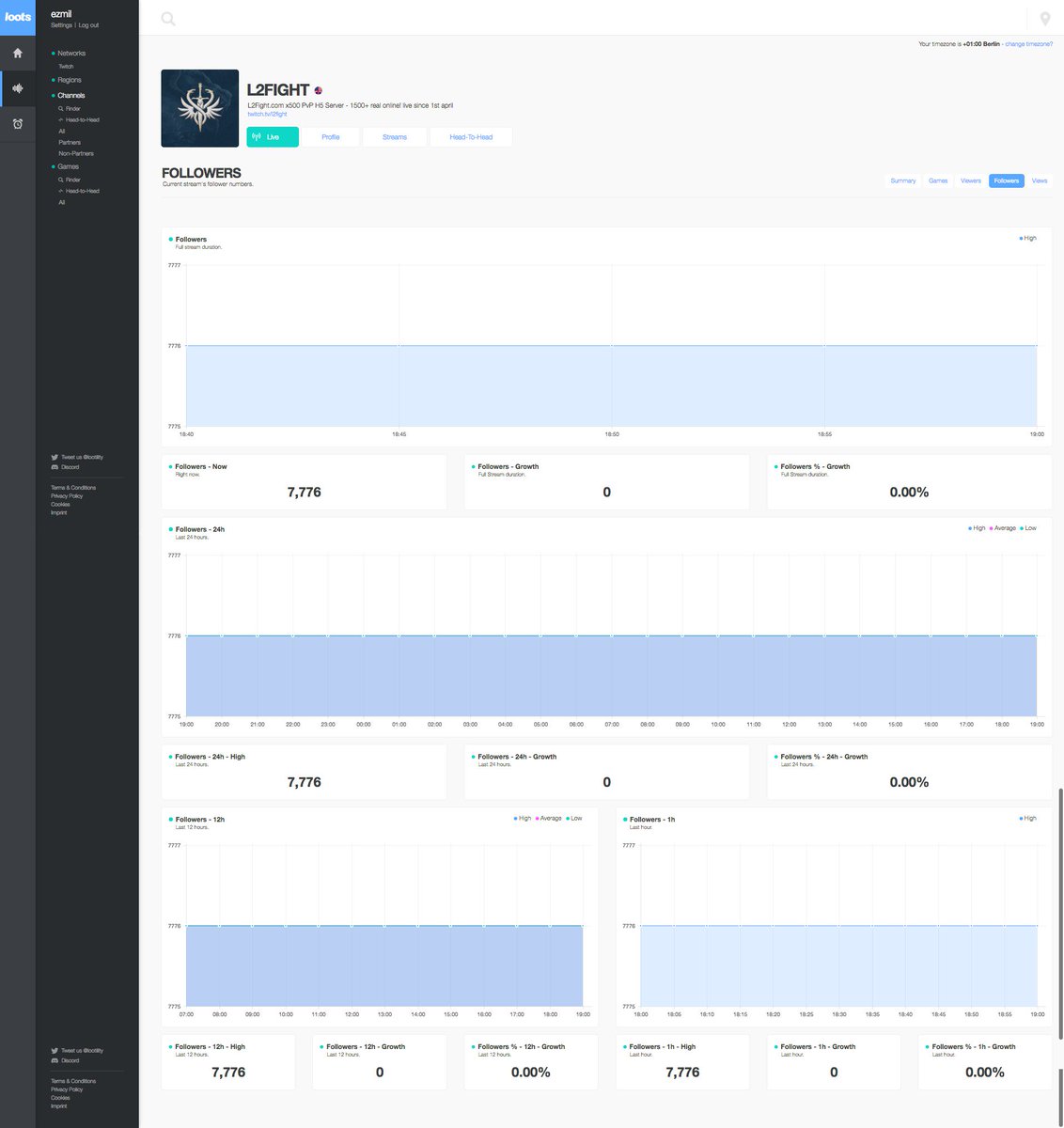1064x1128 pixels.
Task: Click the Followers % - 24h - Growth card title
Action: [x=824, y=757]
